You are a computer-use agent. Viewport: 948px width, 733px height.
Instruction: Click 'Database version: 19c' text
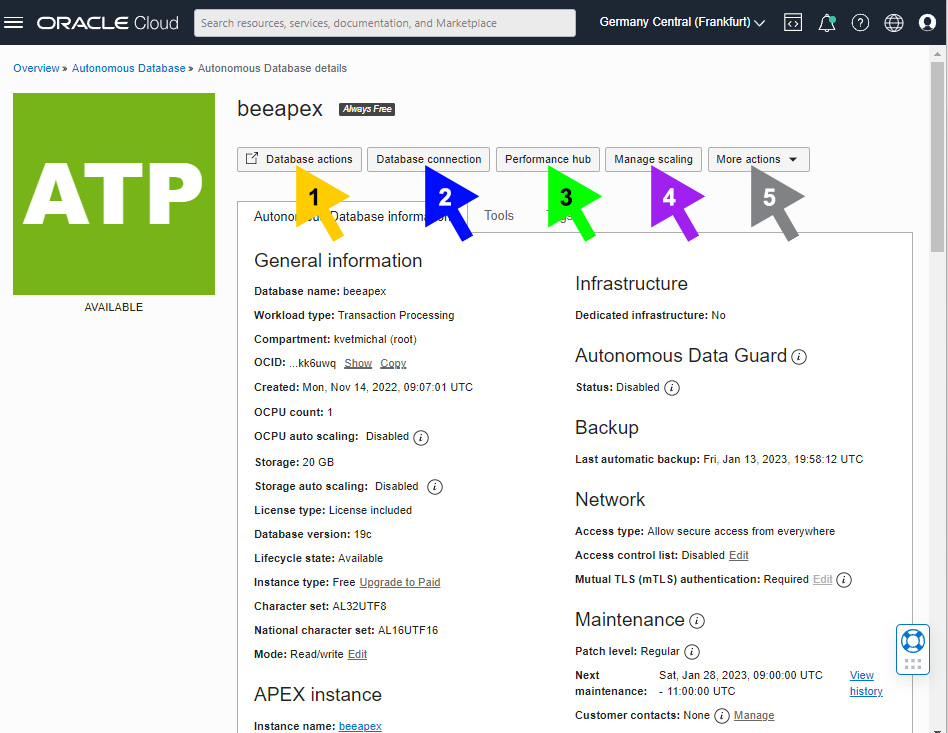[313, 535]
